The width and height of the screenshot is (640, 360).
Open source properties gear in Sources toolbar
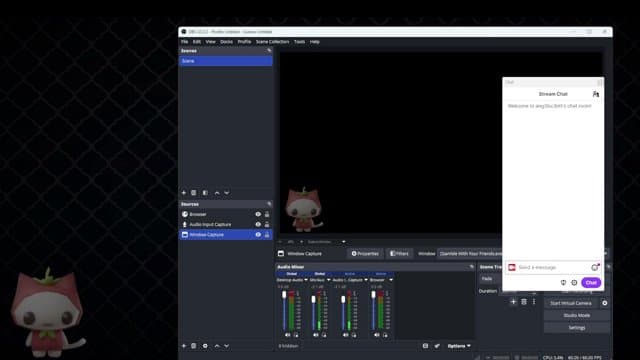pos(205,346)
